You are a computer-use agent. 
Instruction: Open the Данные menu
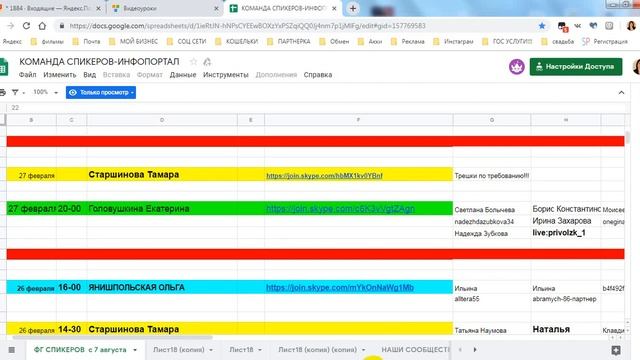(x=183, y=75)
